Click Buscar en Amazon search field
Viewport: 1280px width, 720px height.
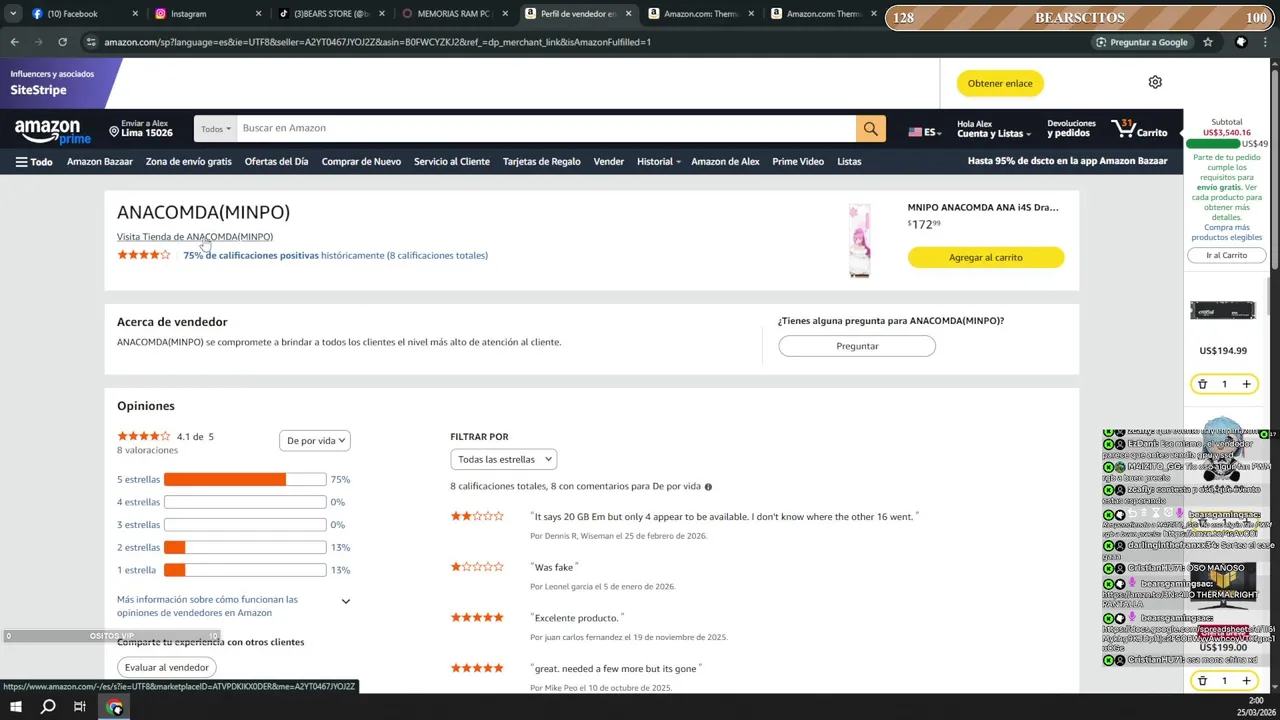point(546,128)
